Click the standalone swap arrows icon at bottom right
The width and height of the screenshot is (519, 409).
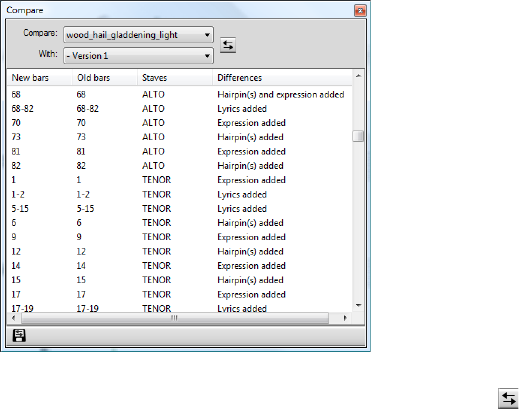point(508,398)
